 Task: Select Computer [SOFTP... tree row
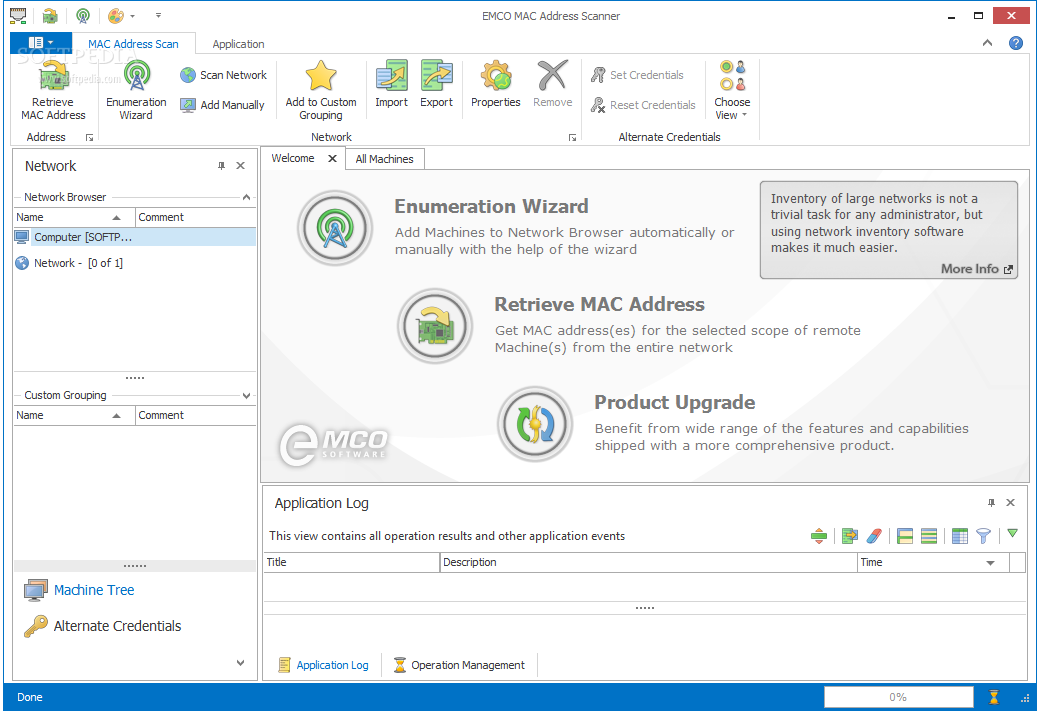tap(135, 237)
